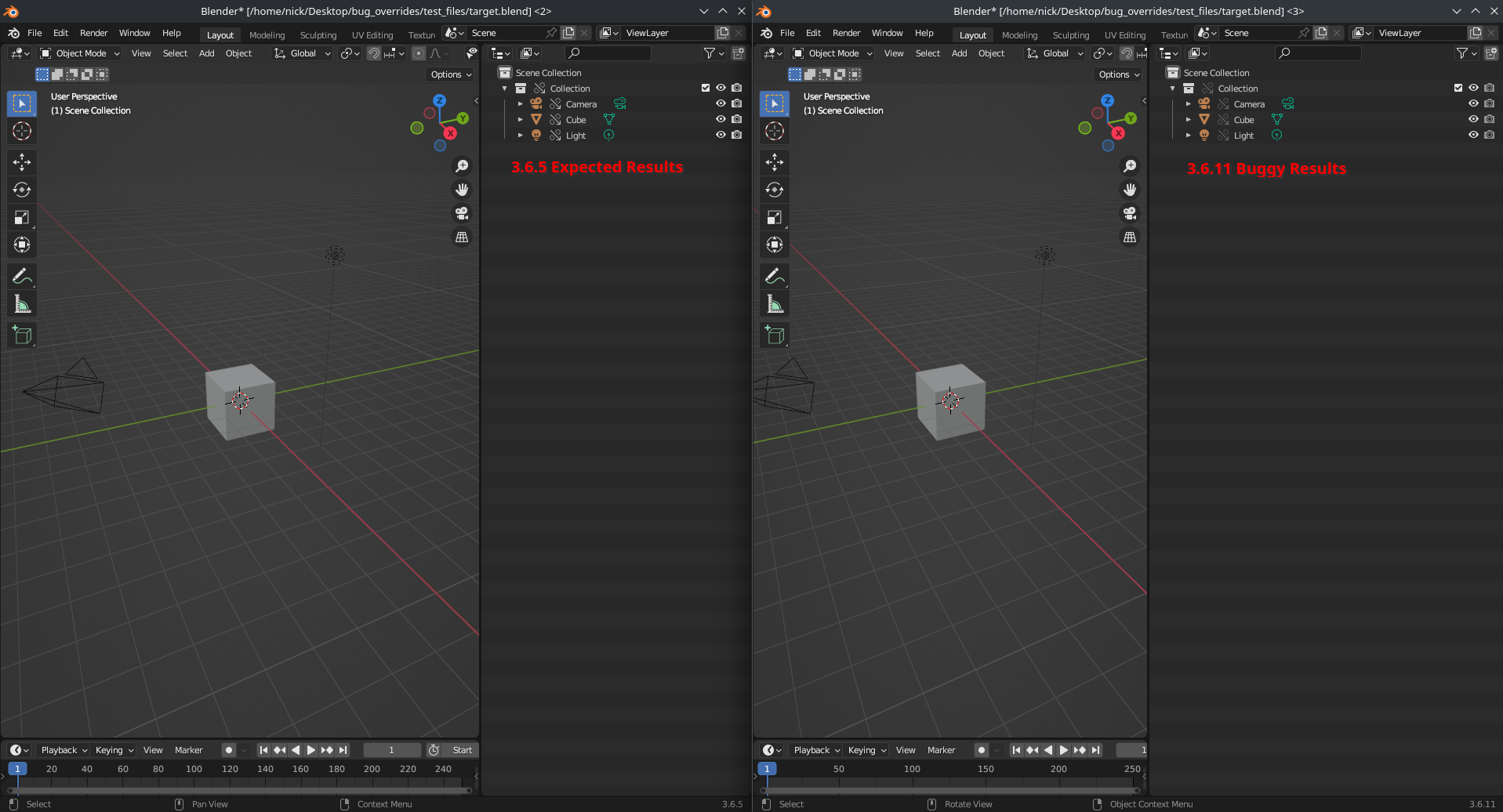Click outliner search field in left window

608,53
